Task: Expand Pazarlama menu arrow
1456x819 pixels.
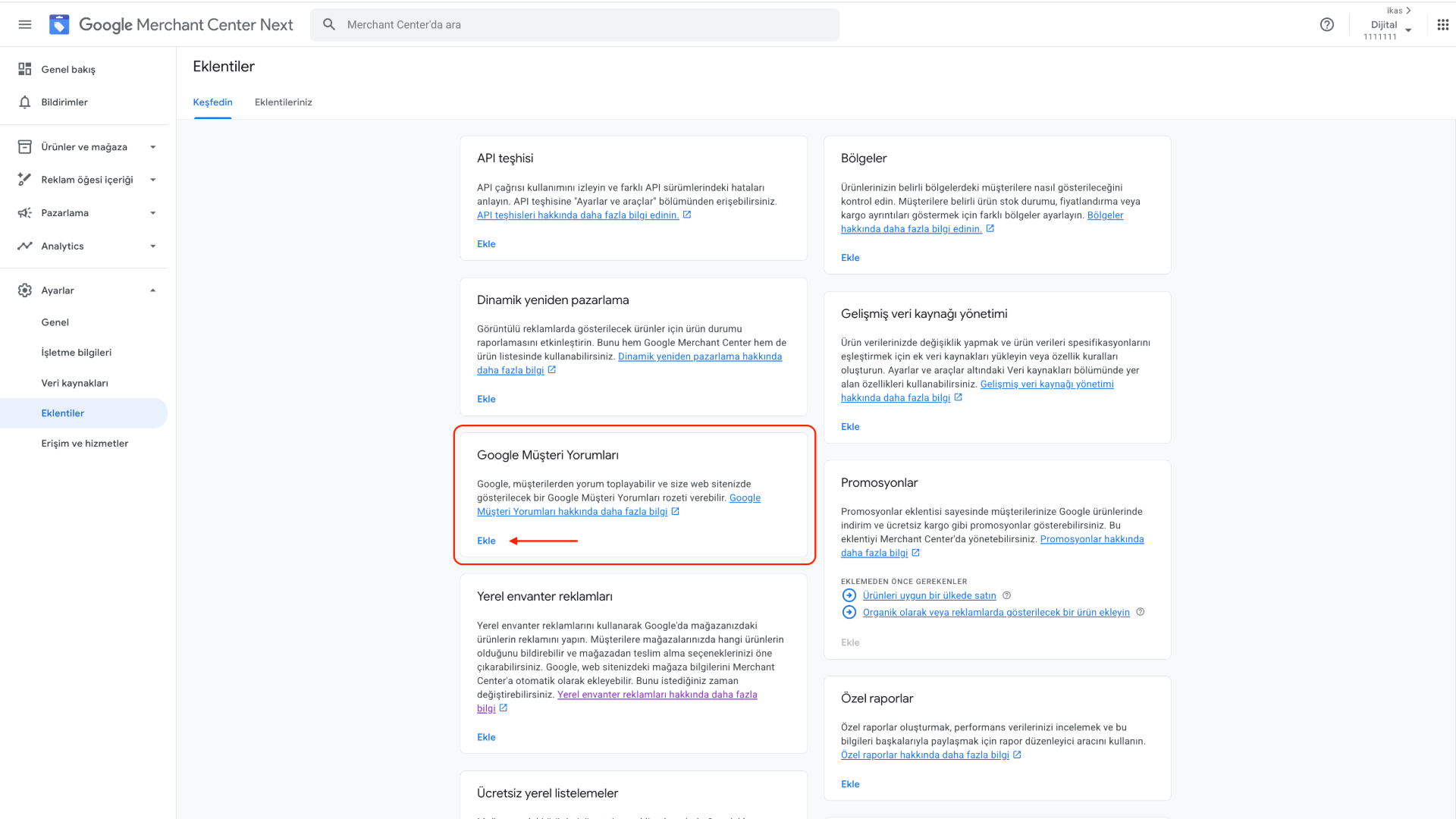Action: [x=153, y=213]
